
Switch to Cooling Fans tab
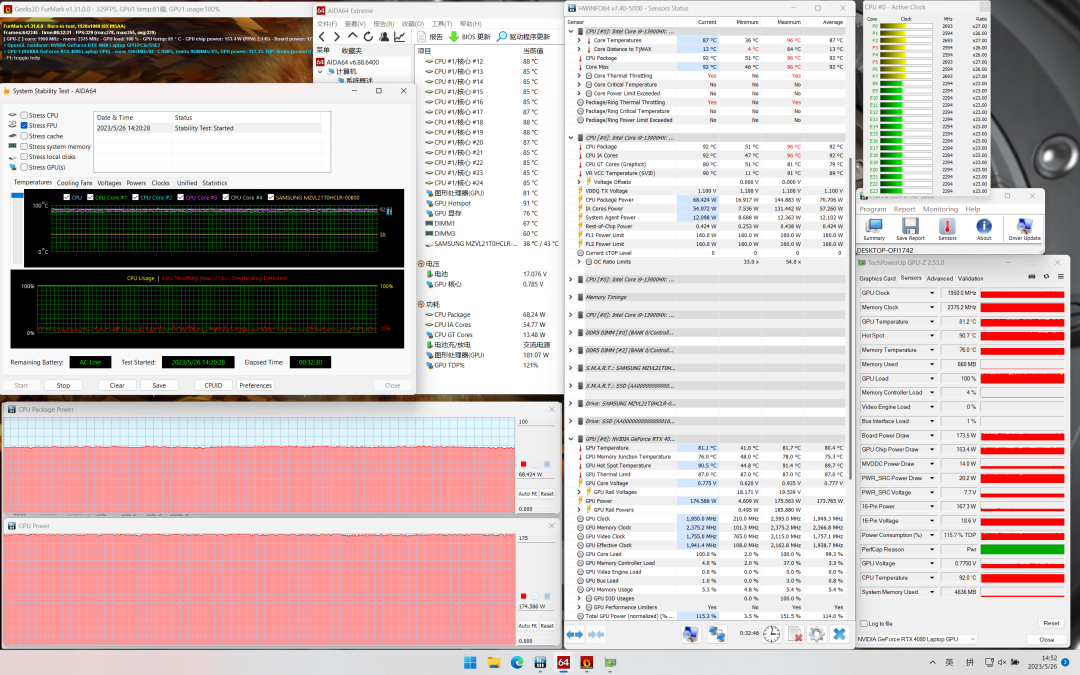pyautogui.click(x=75, y=183)
